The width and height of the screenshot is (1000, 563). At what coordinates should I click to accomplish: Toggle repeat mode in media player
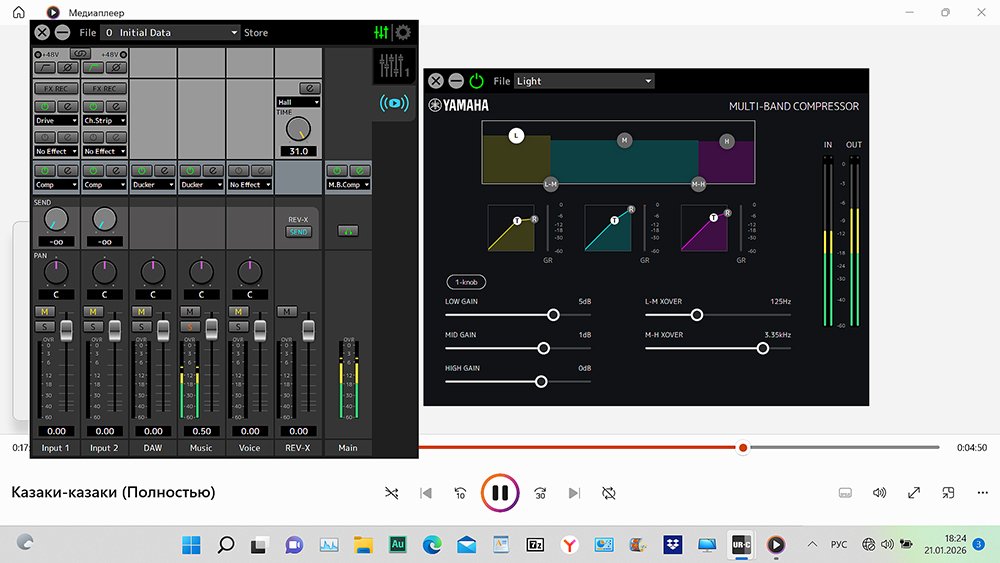tap(609, 493)
